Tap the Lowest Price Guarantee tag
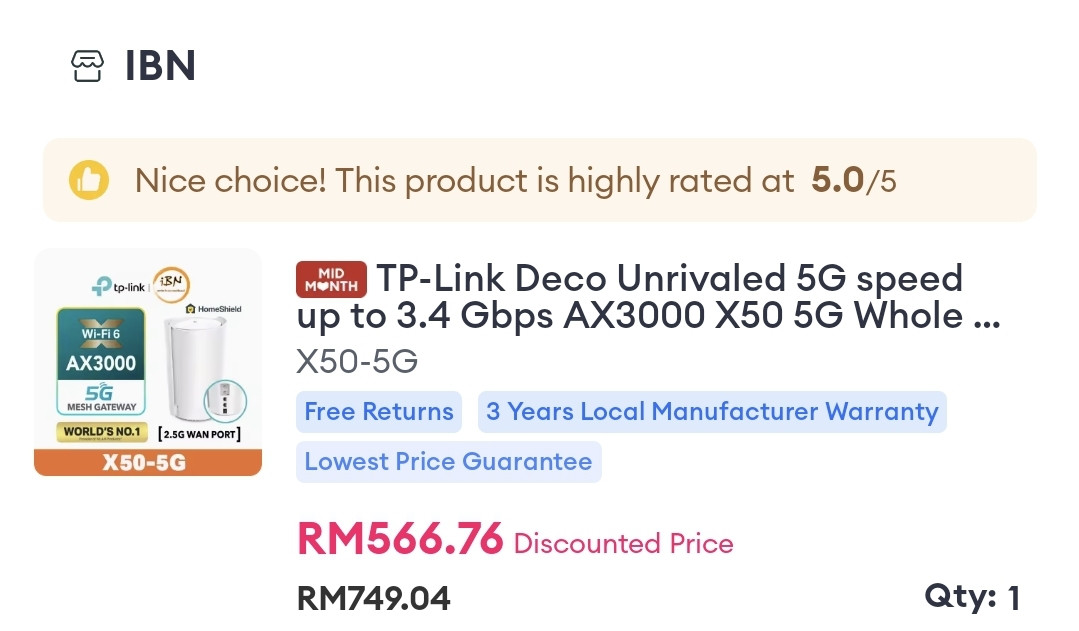1079x631 pixels. click(448, 462)
